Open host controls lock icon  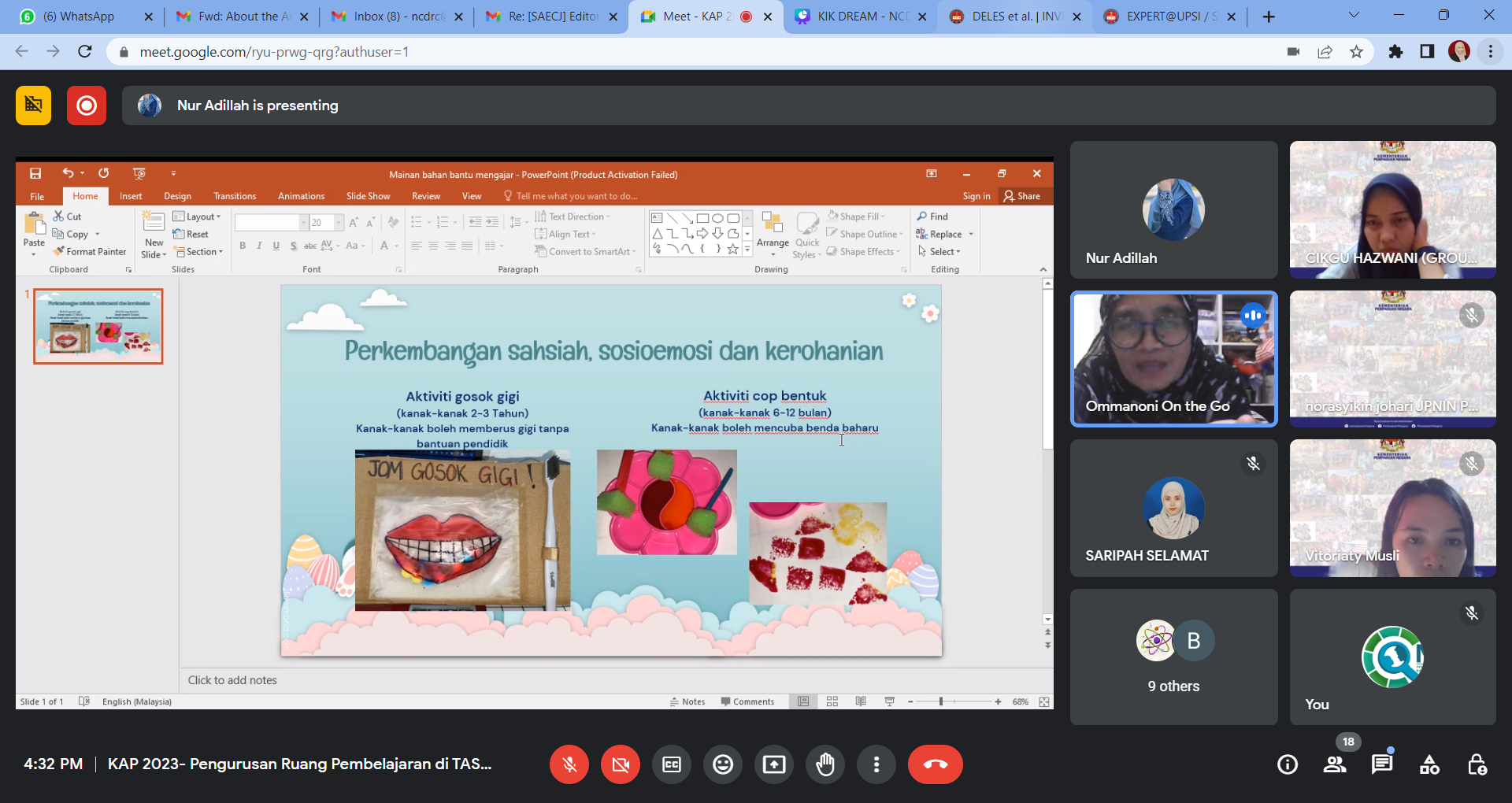[1477, 764]
